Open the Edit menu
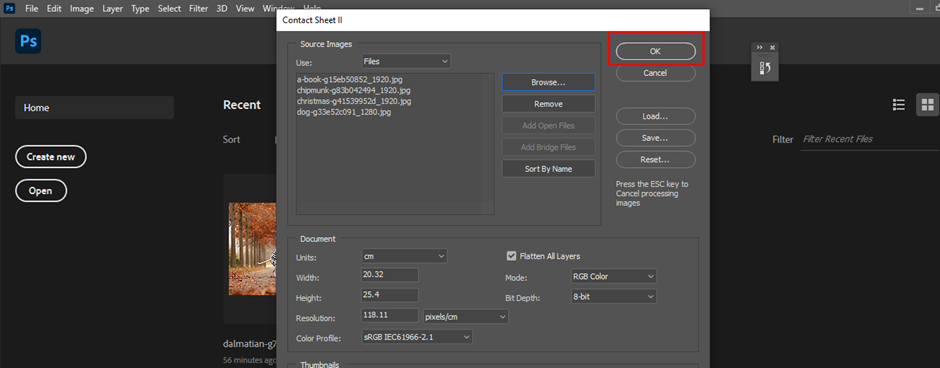 (x=54, y=8)
